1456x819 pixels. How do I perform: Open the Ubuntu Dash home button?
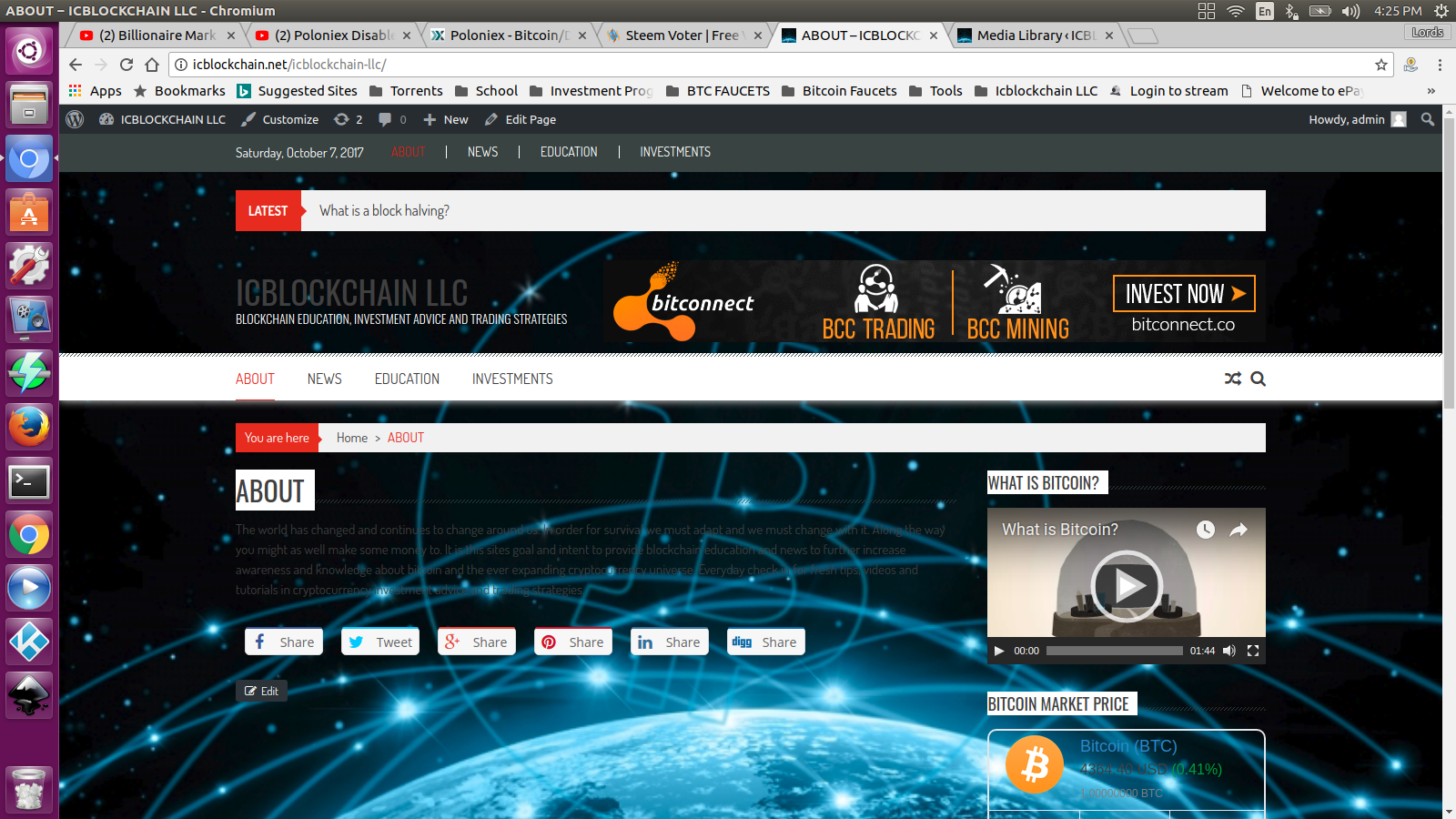[29, 50]
